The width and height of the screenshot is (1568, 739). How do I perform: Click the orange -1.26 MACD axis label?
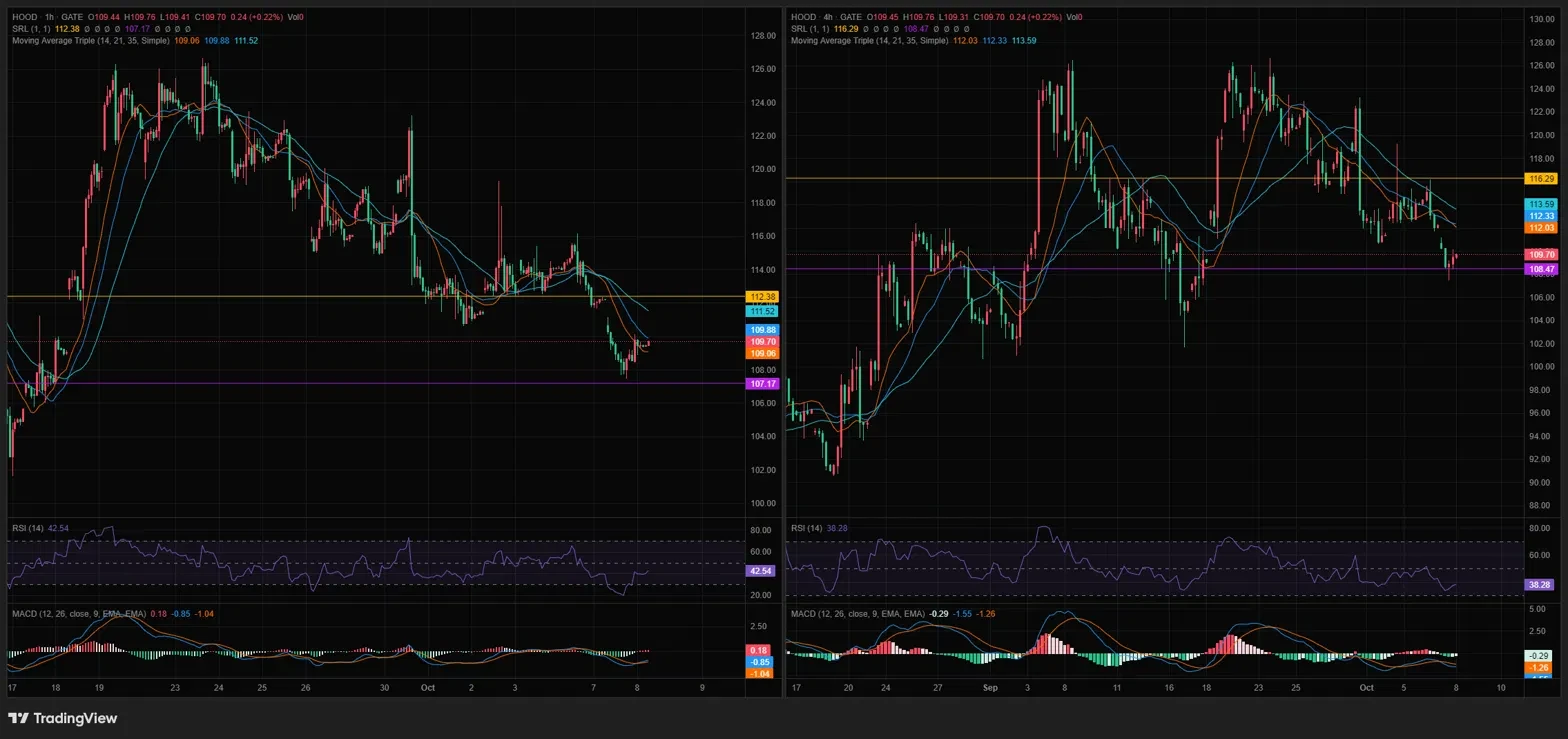point(1539,667)
